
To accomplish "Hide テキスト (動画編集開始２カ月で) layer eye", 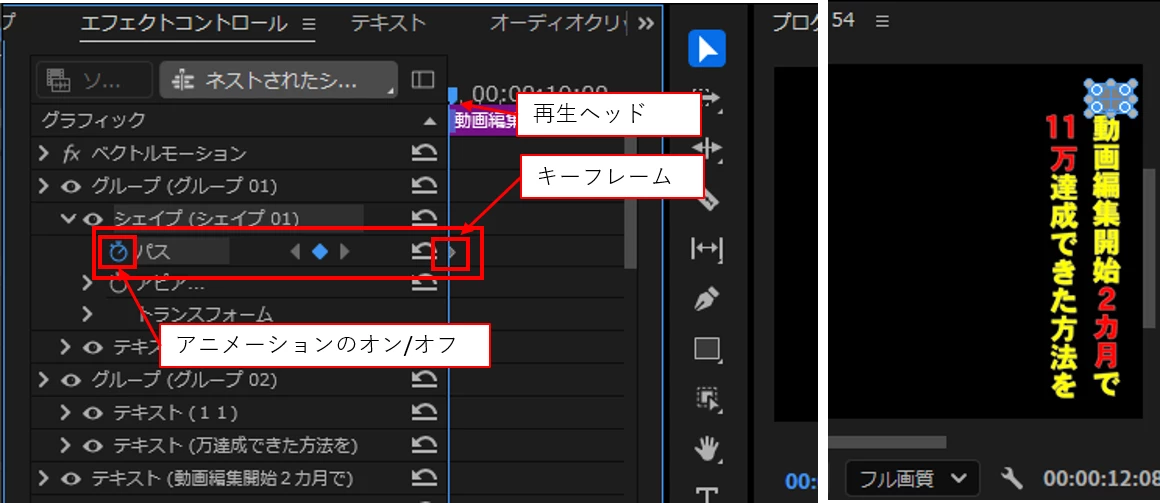I will (x=70, y=479).
